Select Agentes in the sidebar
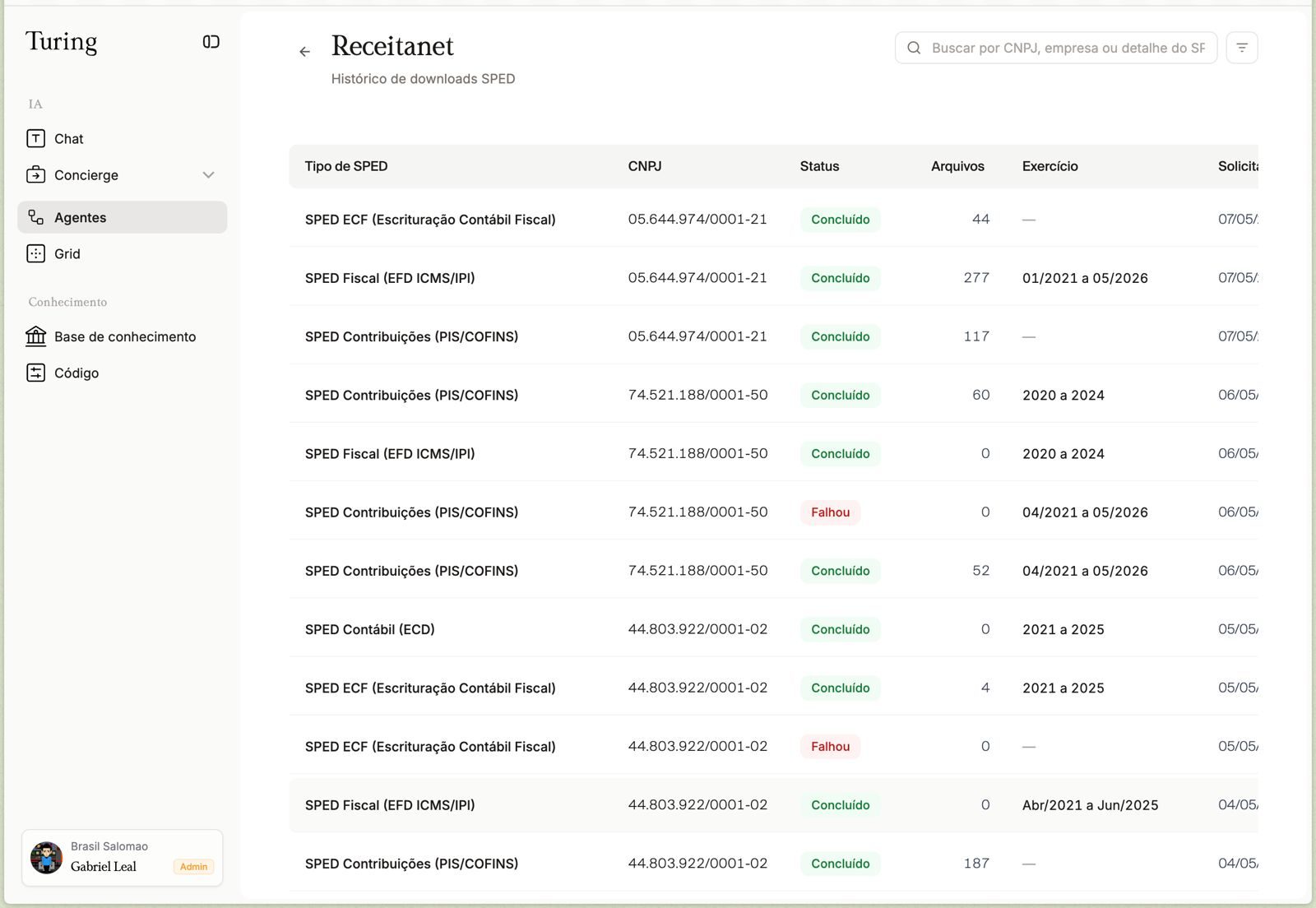The width and height of the screenshot is (1316, 908). click(122, 217)
